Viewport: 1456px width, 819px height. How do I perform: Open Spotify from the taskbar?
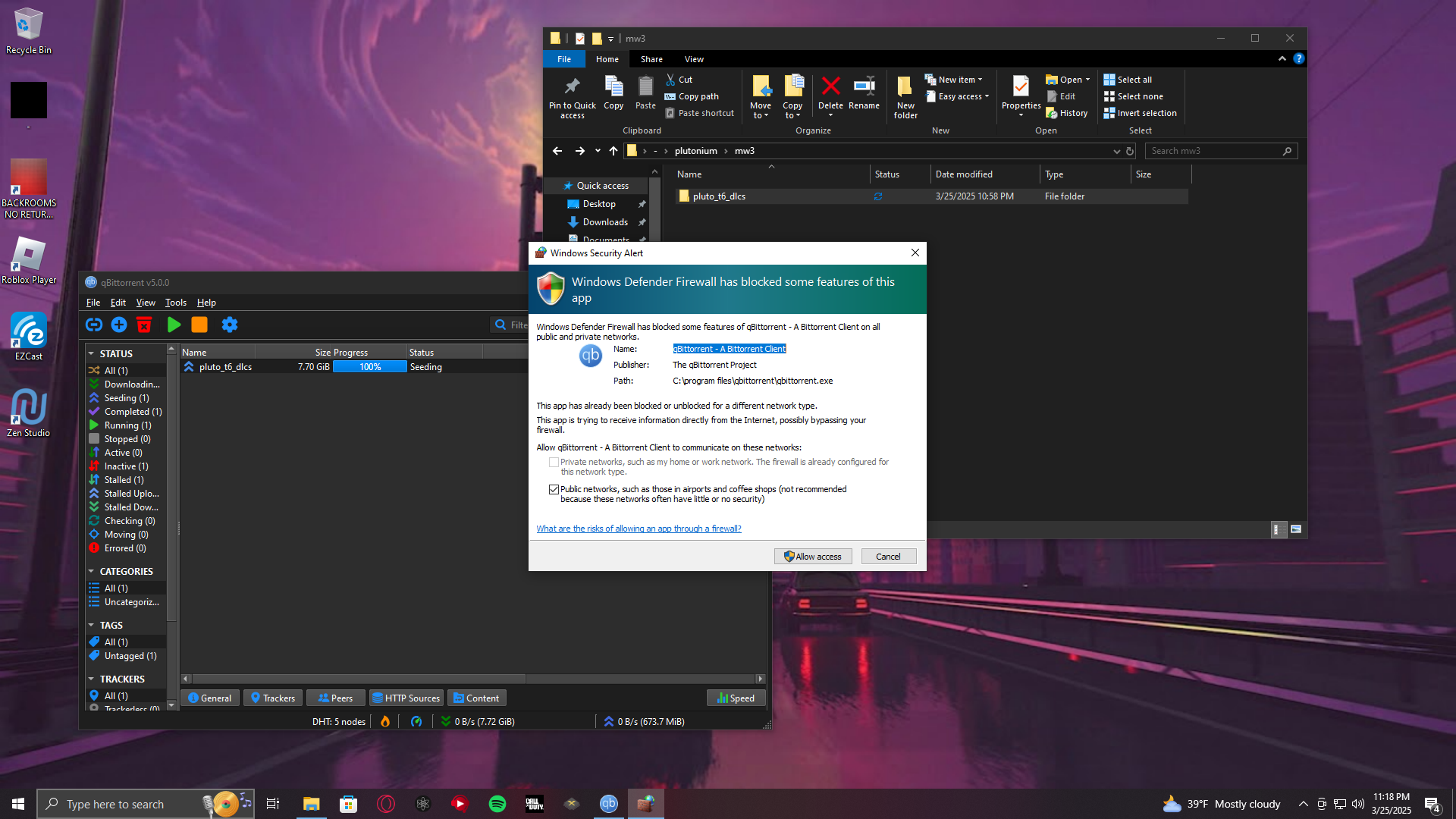pos(497,804)
